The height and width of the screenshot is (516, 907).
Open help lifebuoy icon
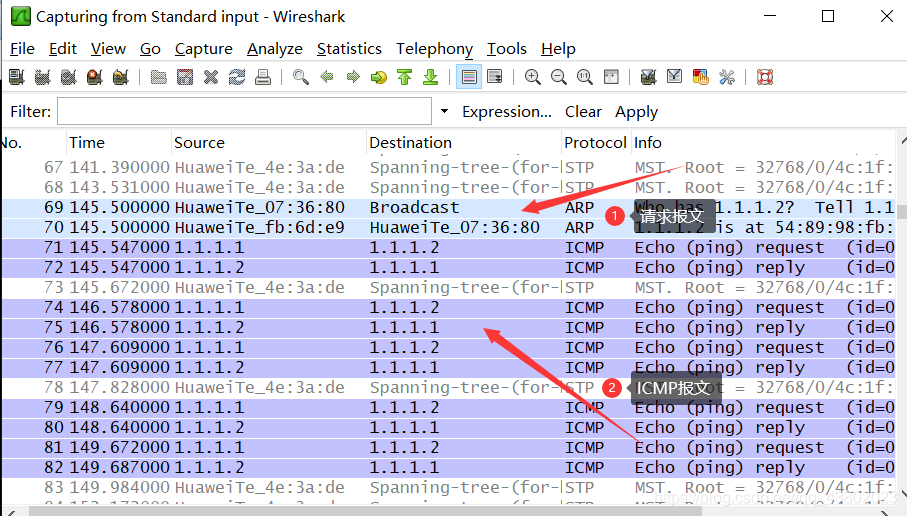(765, 77)
